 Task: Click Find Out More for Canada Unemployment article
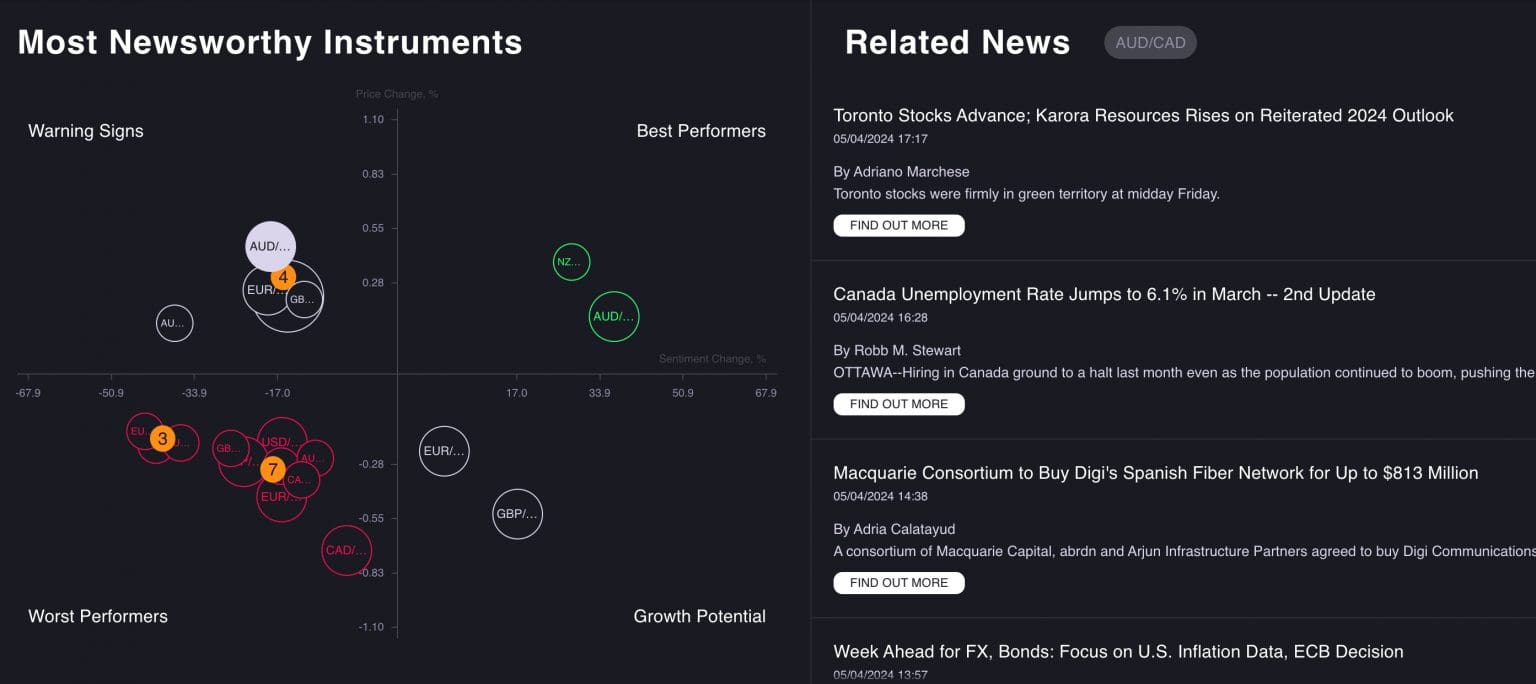pos(898,404)
